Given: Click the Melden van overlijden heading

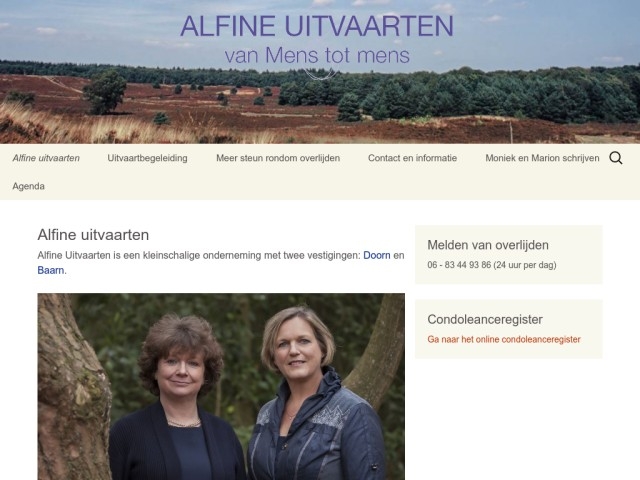Looking at the screenshot, I should (x=488, y=245).
